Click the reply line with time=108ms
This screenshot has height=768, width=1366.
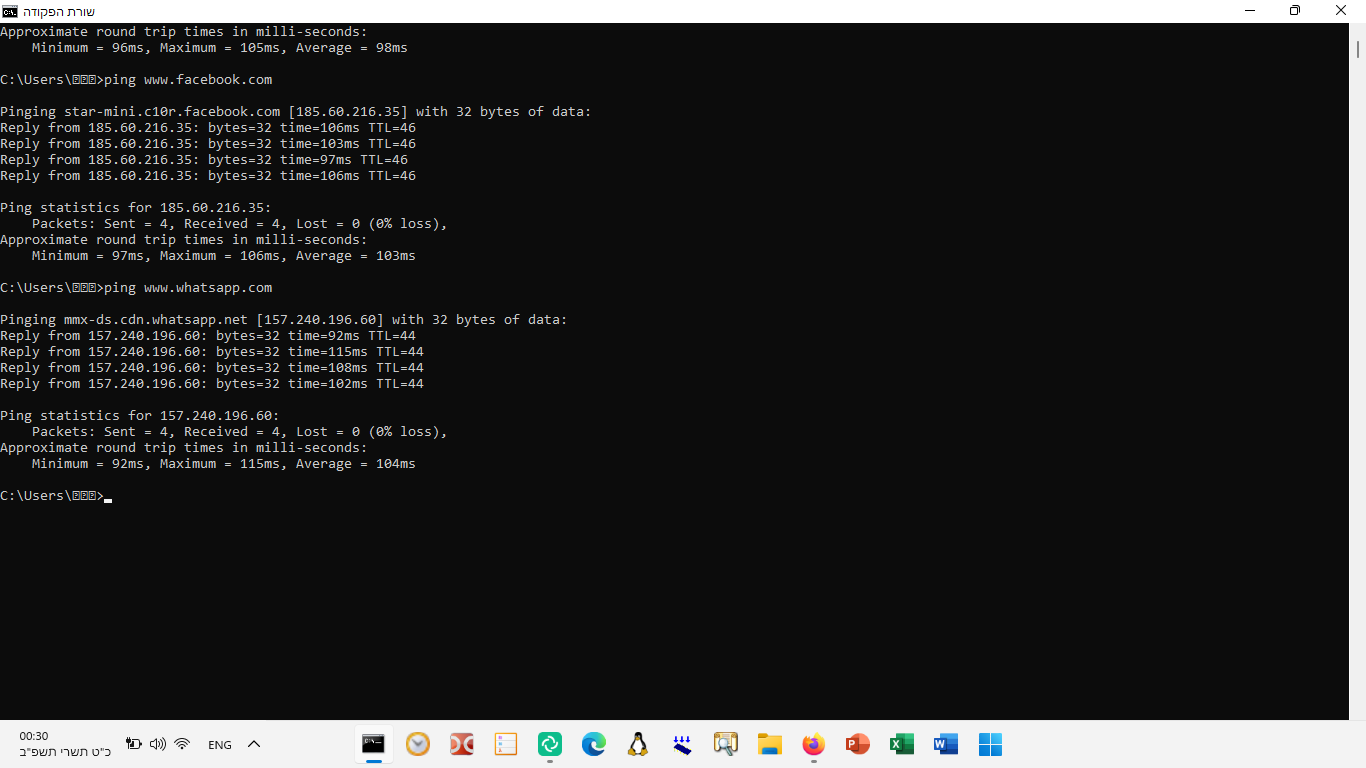[x=212, y=368]
